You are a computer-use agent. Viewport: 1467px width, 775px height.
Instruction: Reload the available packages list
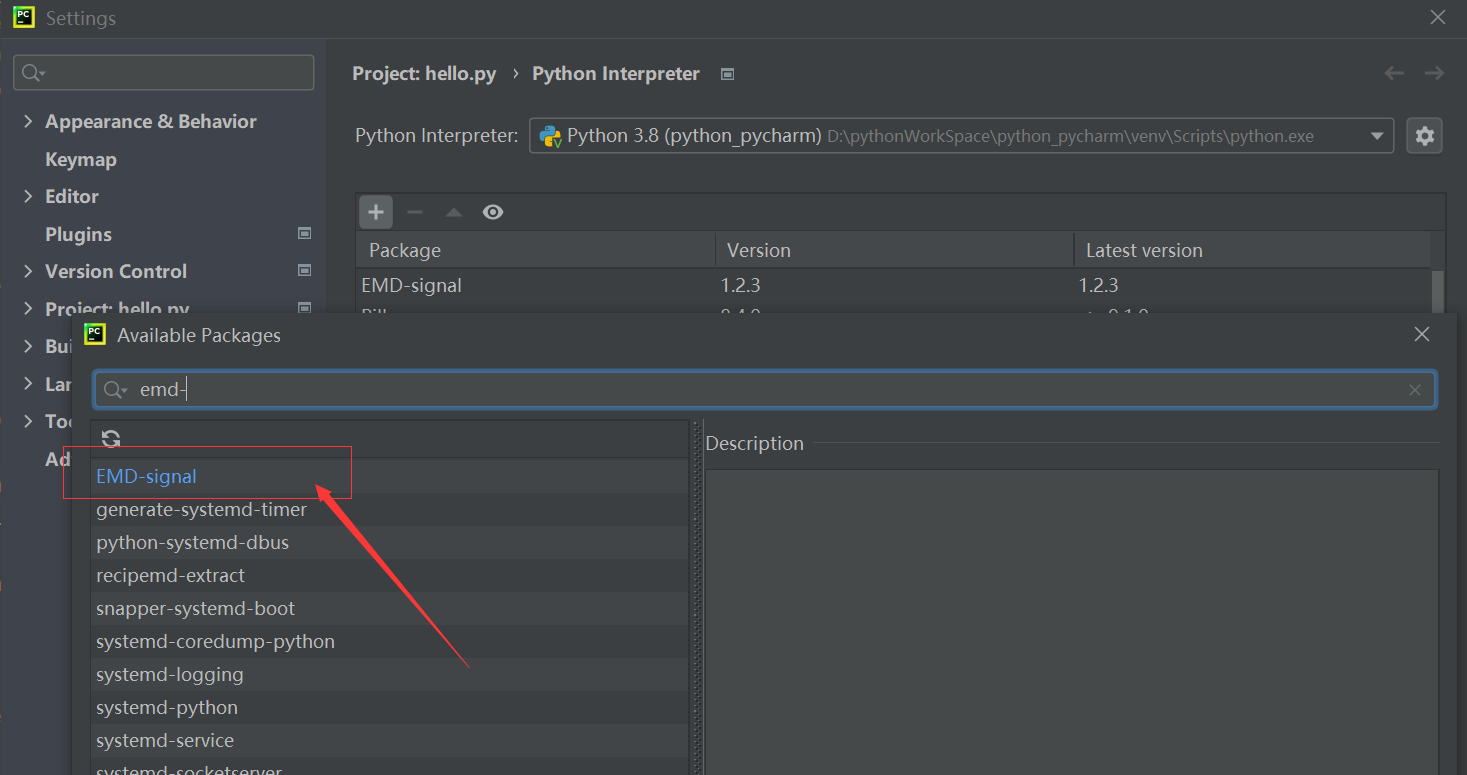click(111, 439)
